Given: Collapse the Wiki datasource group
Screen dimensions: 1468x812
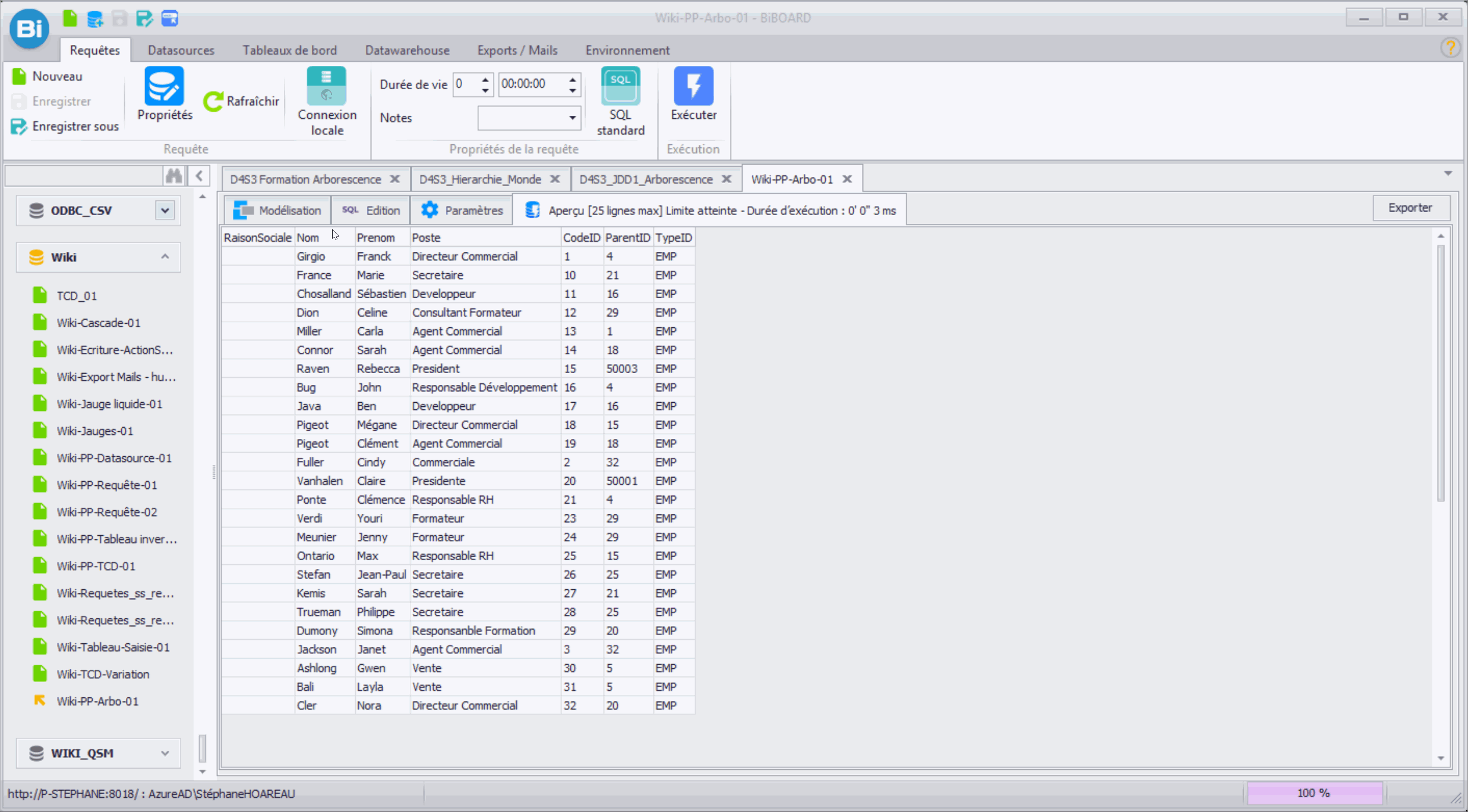Looking at the screenshot, I should click(x=165, y=257).
